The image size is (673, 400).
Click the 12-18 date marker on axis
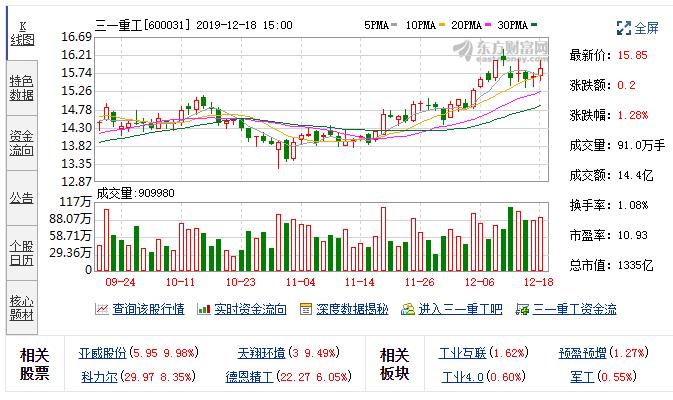point(539,282)
